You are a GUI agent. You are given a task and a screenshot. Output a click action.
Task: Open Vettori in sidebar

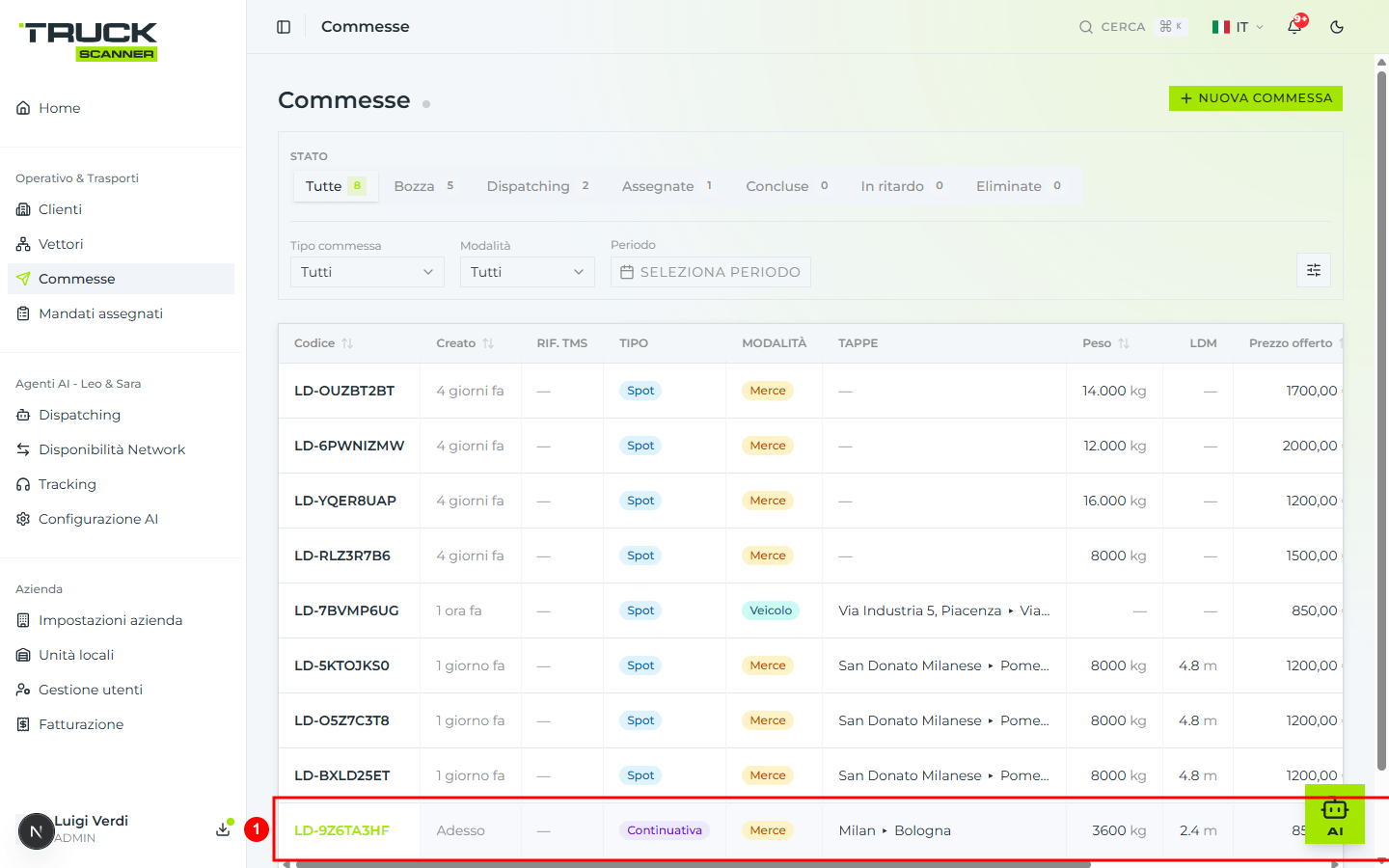(x=121, y=244)
